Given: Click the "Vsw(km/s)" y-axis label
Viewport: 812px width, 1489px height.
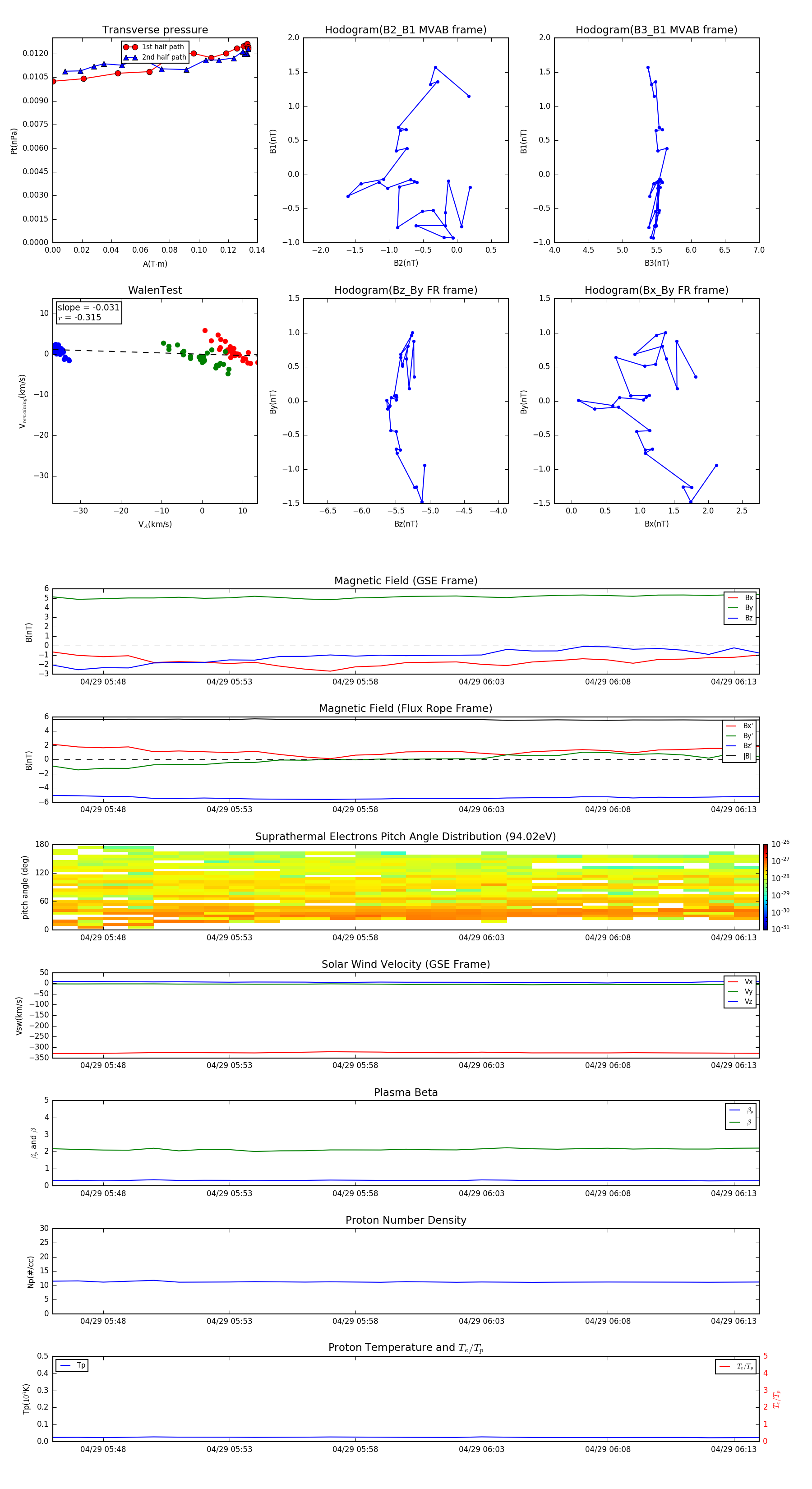Looking at the screenshot, I should pyautogui.click(x=19, y=1016).
